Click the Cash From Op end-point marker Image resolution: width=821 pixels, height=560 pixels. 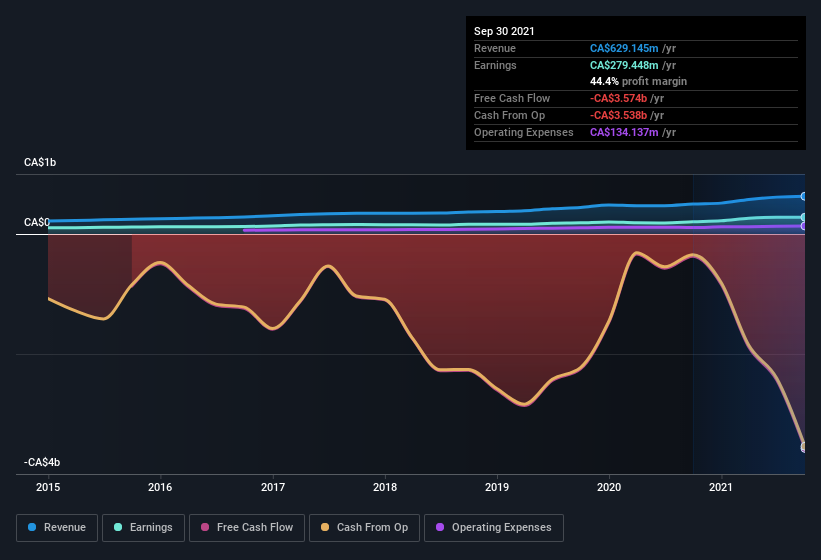point(804,446)
